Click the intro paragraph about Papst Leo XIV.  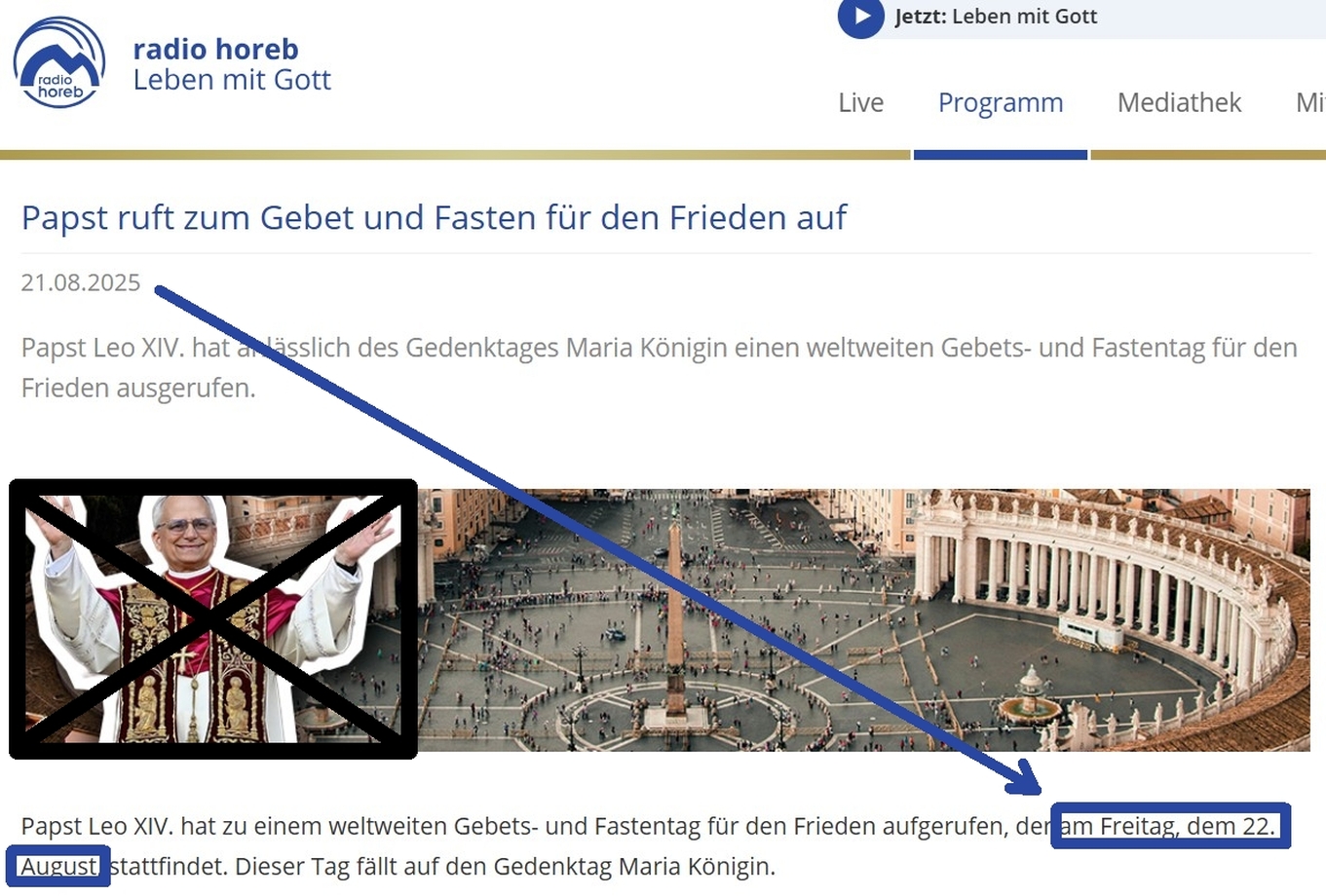[x=660, y=367]
